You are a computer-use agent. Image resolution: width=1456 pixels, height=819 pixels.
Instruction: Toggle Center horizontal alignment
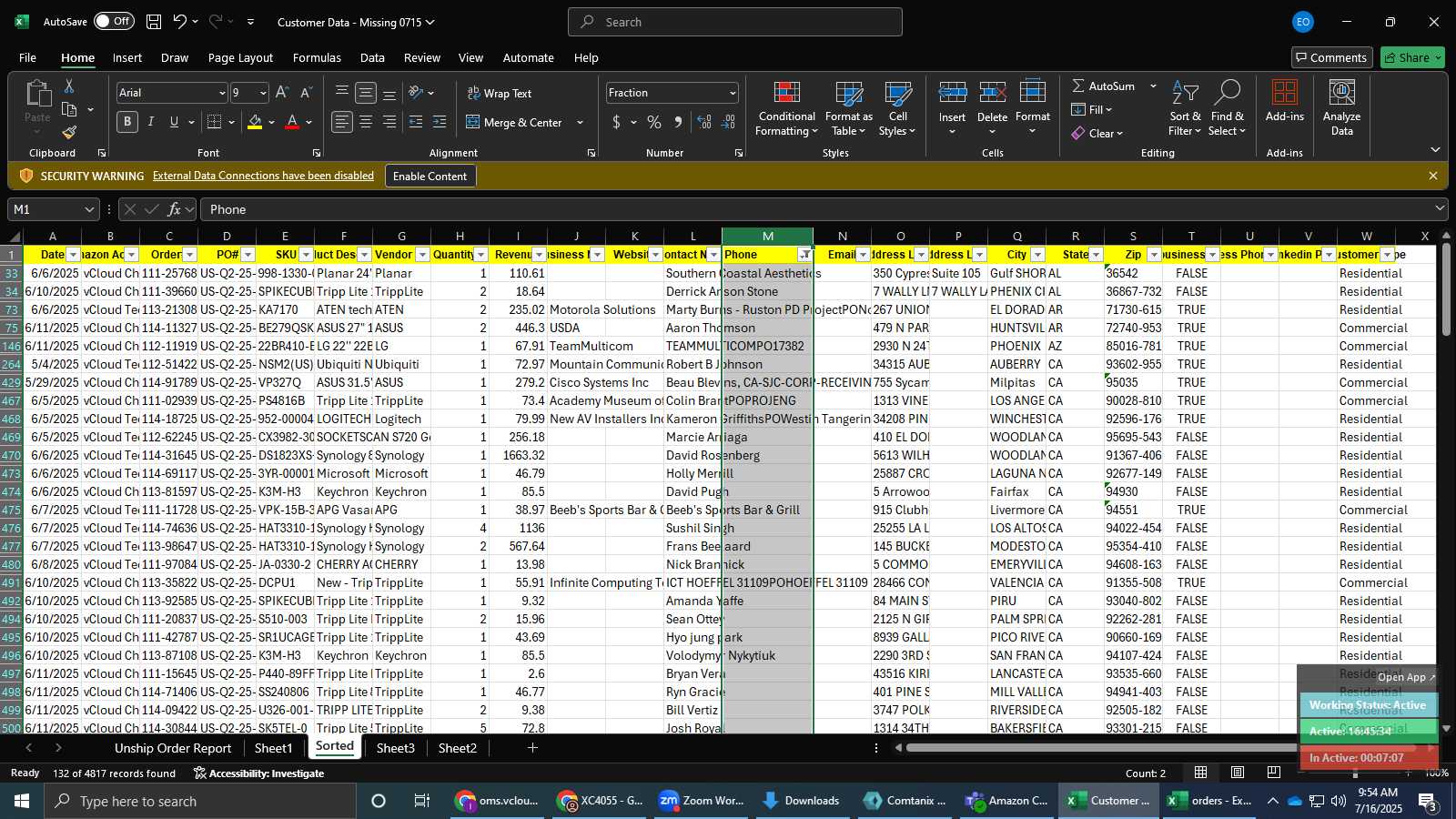[366, 122]
